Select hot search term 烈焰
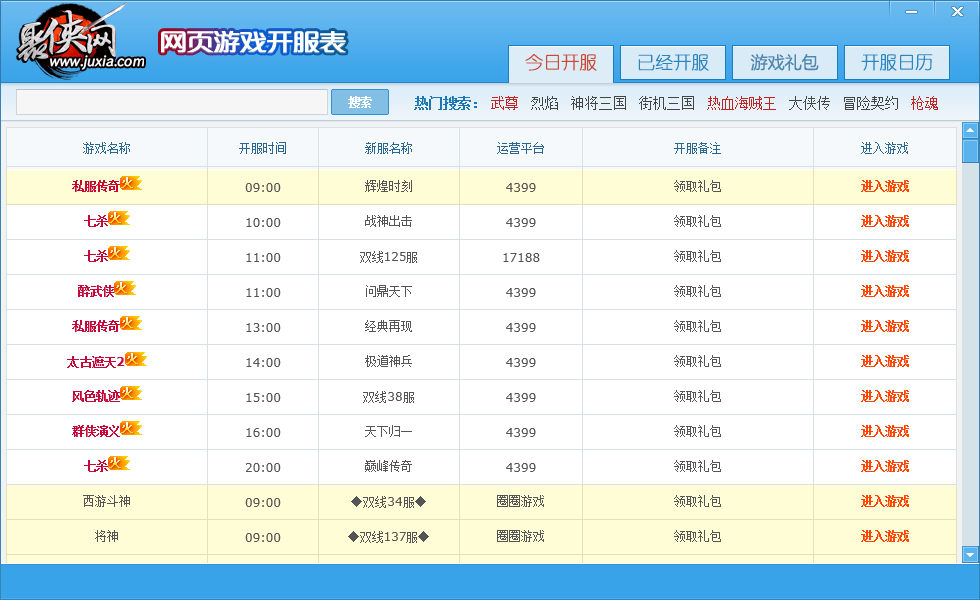 pyautogui.click(x=544, y=103)
